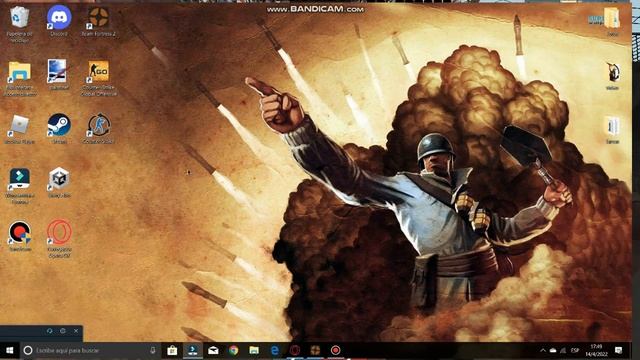Screen dimensions: 640x360
Task: Click the settings icon in the small dark panel
Action: 63,331
